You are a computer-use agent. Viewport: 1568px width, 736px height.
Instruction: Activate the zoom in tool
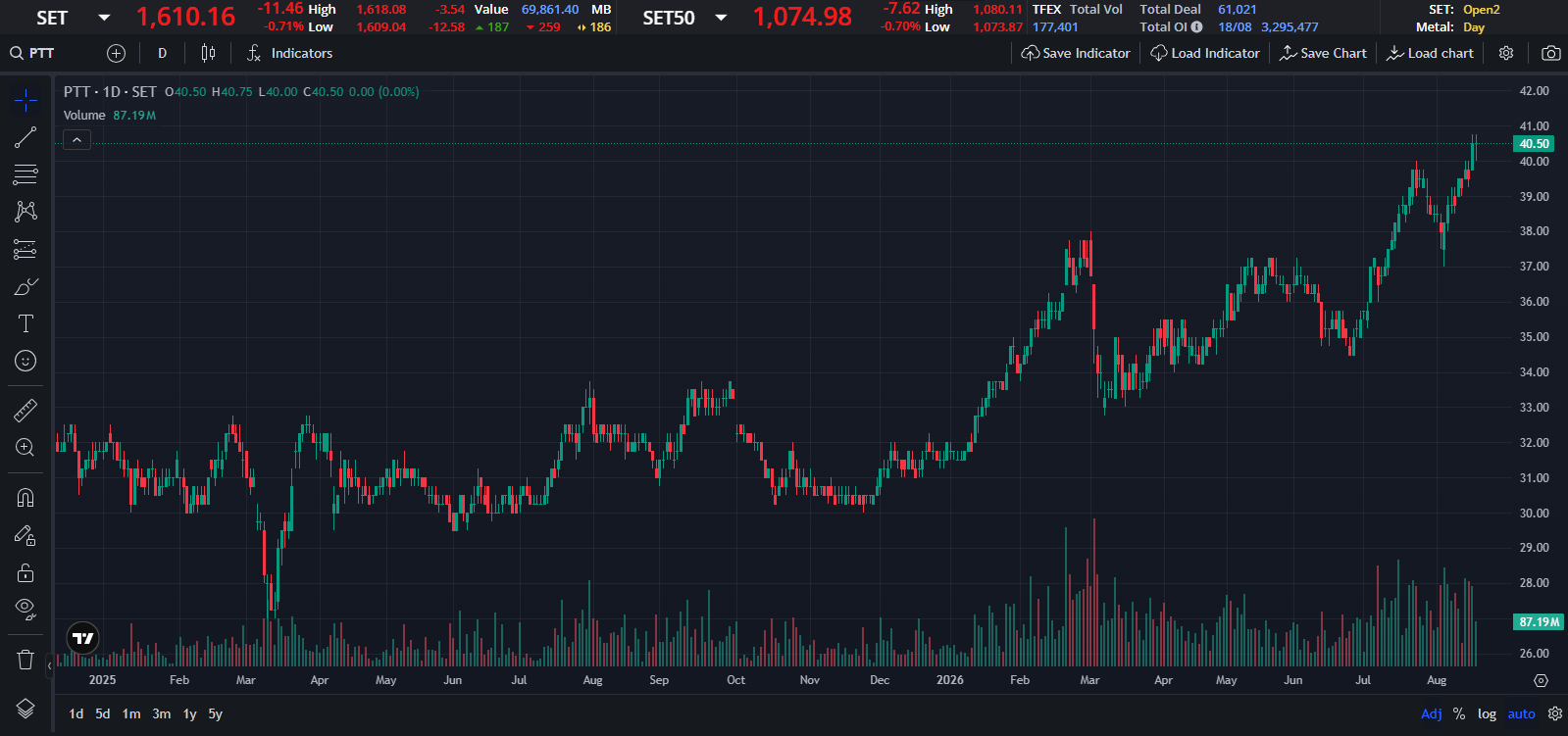tap(25, 448)
